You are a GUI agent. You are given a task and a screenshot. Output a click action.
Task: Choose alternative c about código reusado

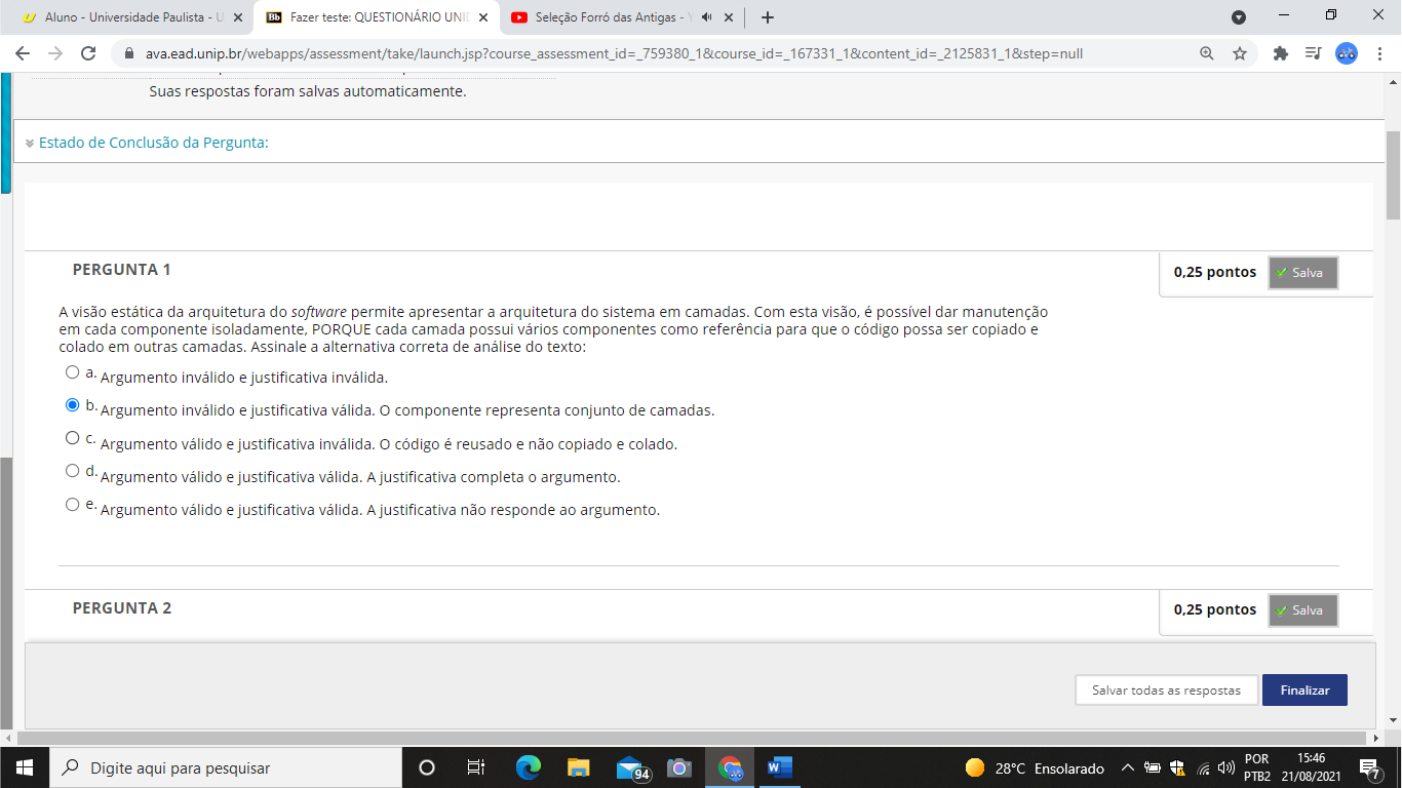point(71,437)
